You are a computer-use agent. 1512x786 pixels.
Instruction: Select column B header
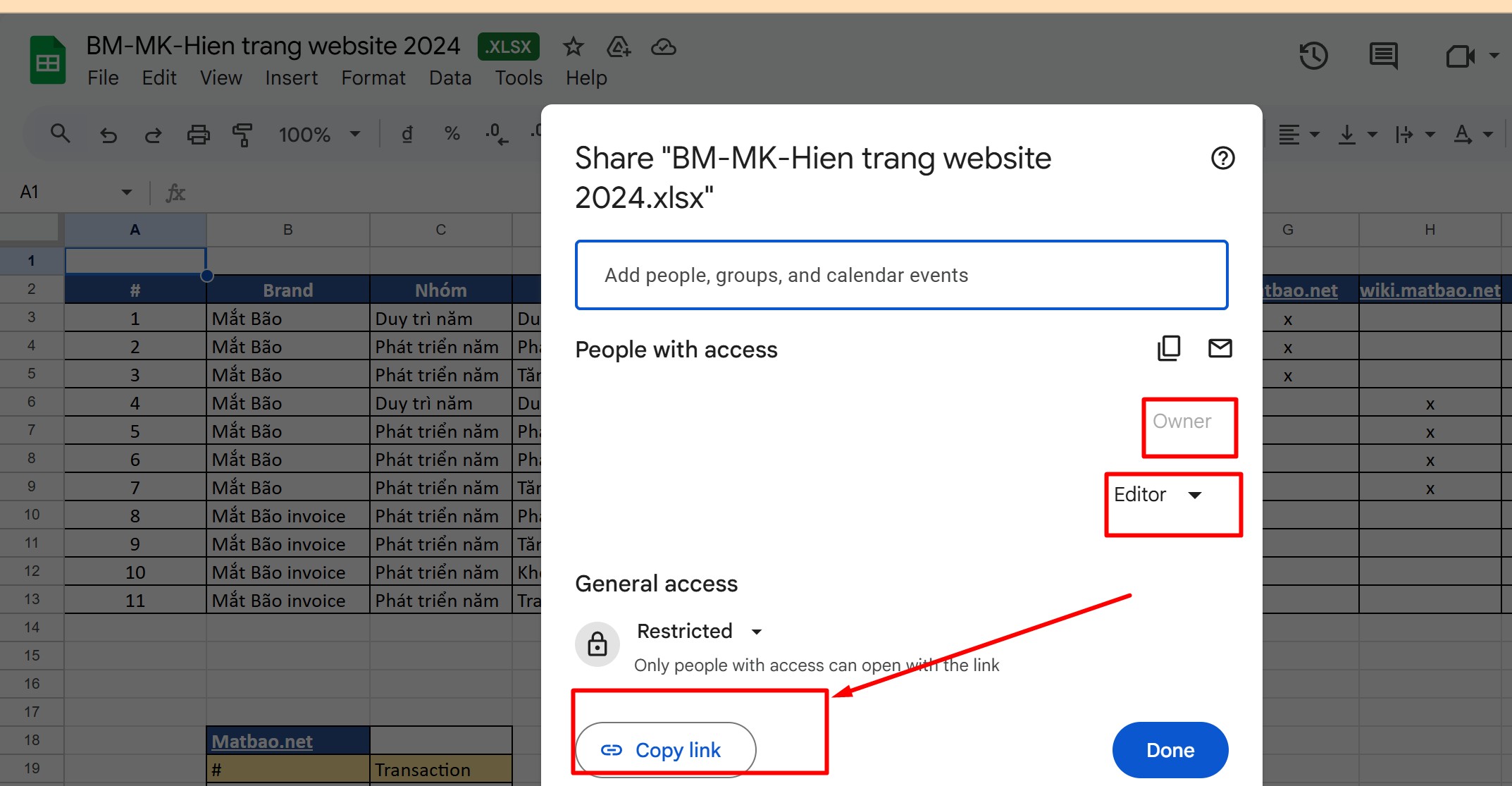coord(287,230)
